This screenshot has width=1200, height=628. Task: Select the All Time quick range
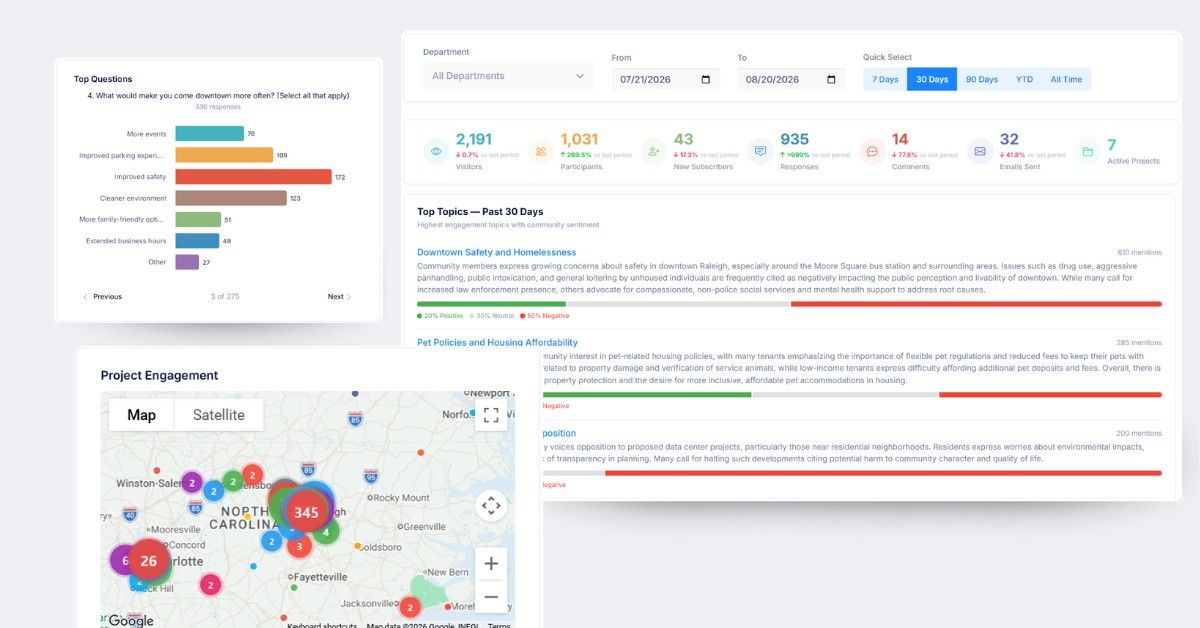pyautogui.click(x=1066, y=79)
